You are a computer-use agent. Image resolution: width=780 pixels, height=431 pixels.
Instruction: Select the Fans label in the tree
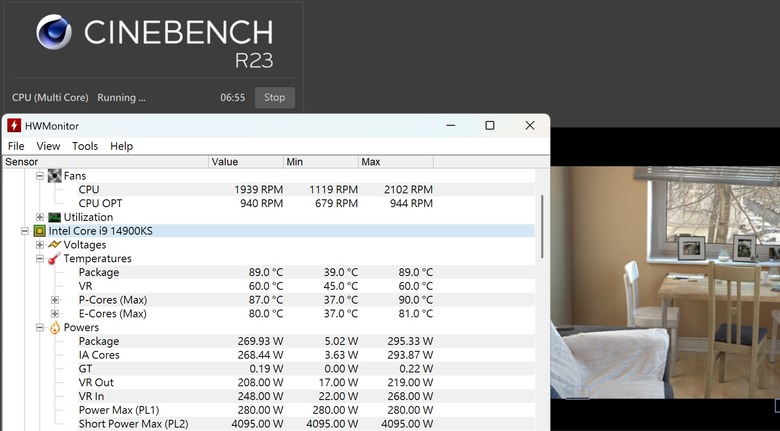coord(75,176)
